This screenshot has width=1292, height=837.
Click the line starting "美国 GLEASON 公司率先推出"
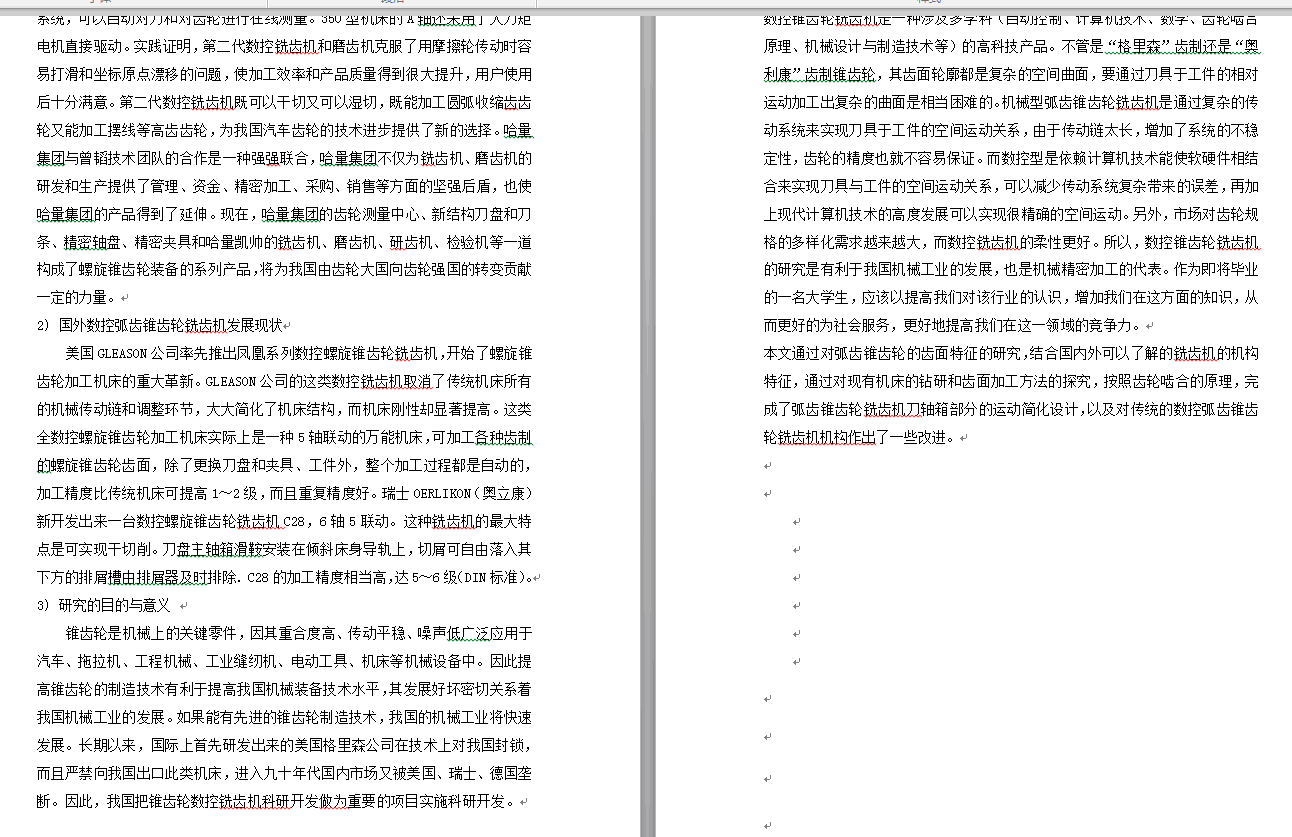[299, 353]
